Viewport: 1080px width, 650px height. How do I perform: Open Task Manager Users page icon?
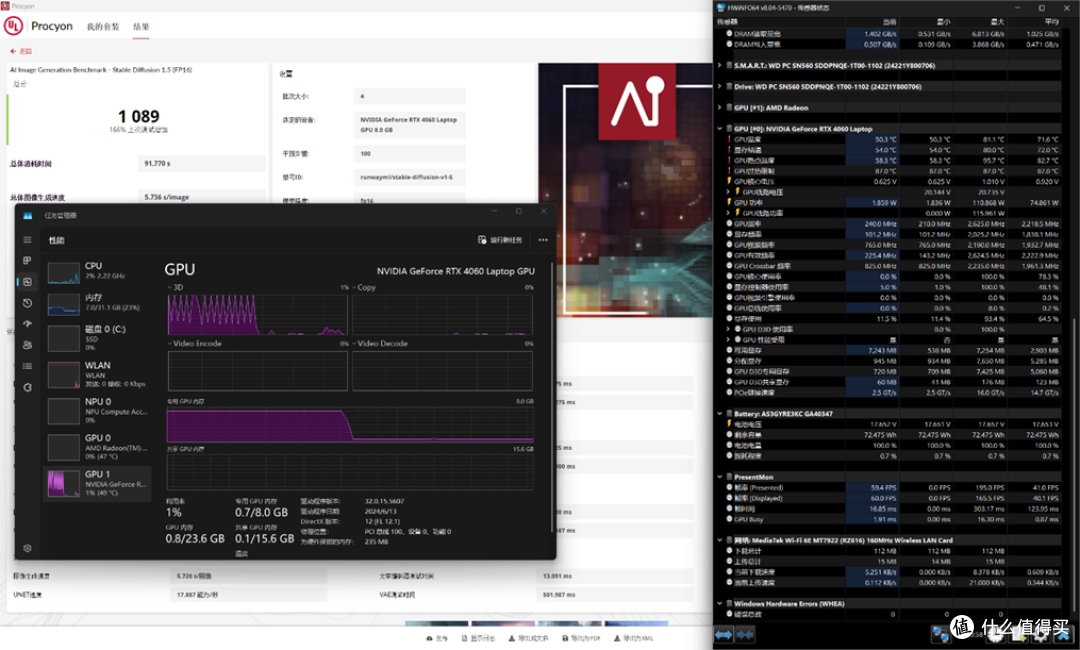28,345
